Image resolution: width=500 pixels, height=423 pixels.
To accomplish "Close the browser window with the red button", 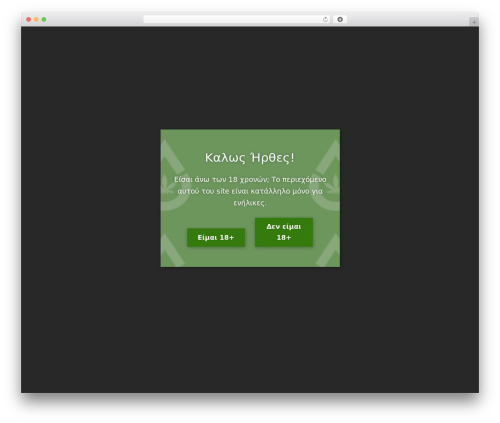I will 29,19.
